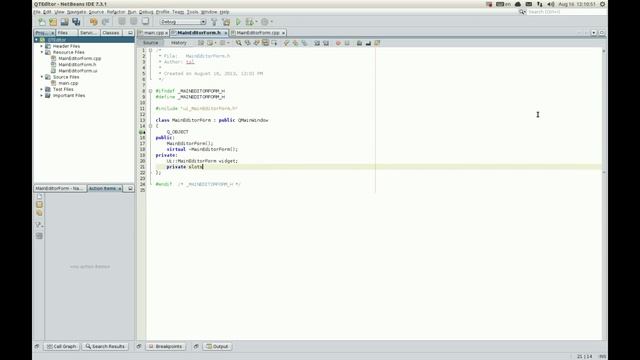Click the Source view button
640x360 pixels.
pos(151,43)
